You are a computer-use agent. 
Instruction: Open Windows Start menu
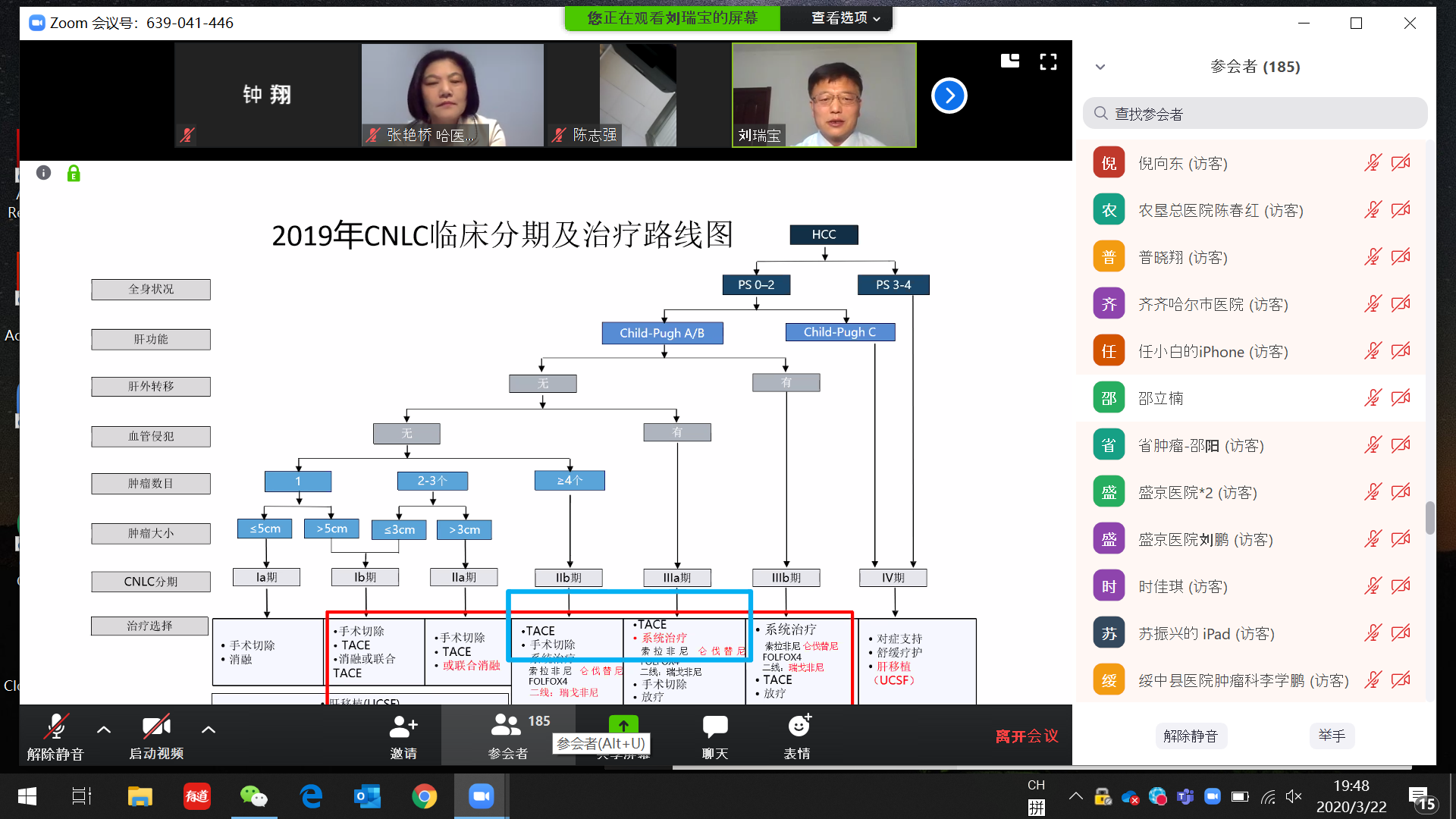tap(27, 796)
